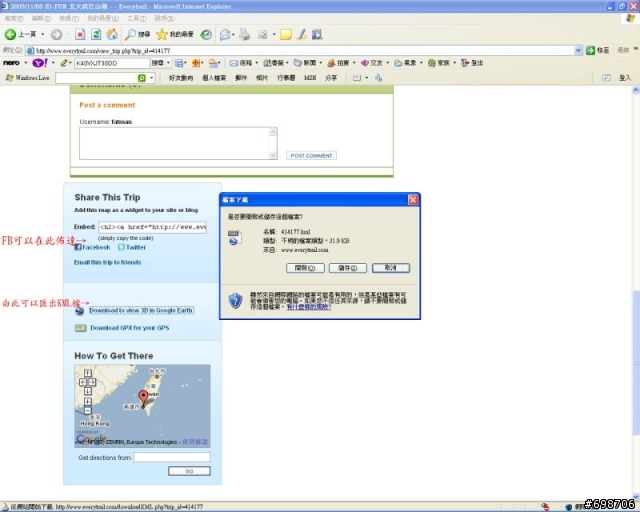Click the green Refresh page icon

coord(96,35)
